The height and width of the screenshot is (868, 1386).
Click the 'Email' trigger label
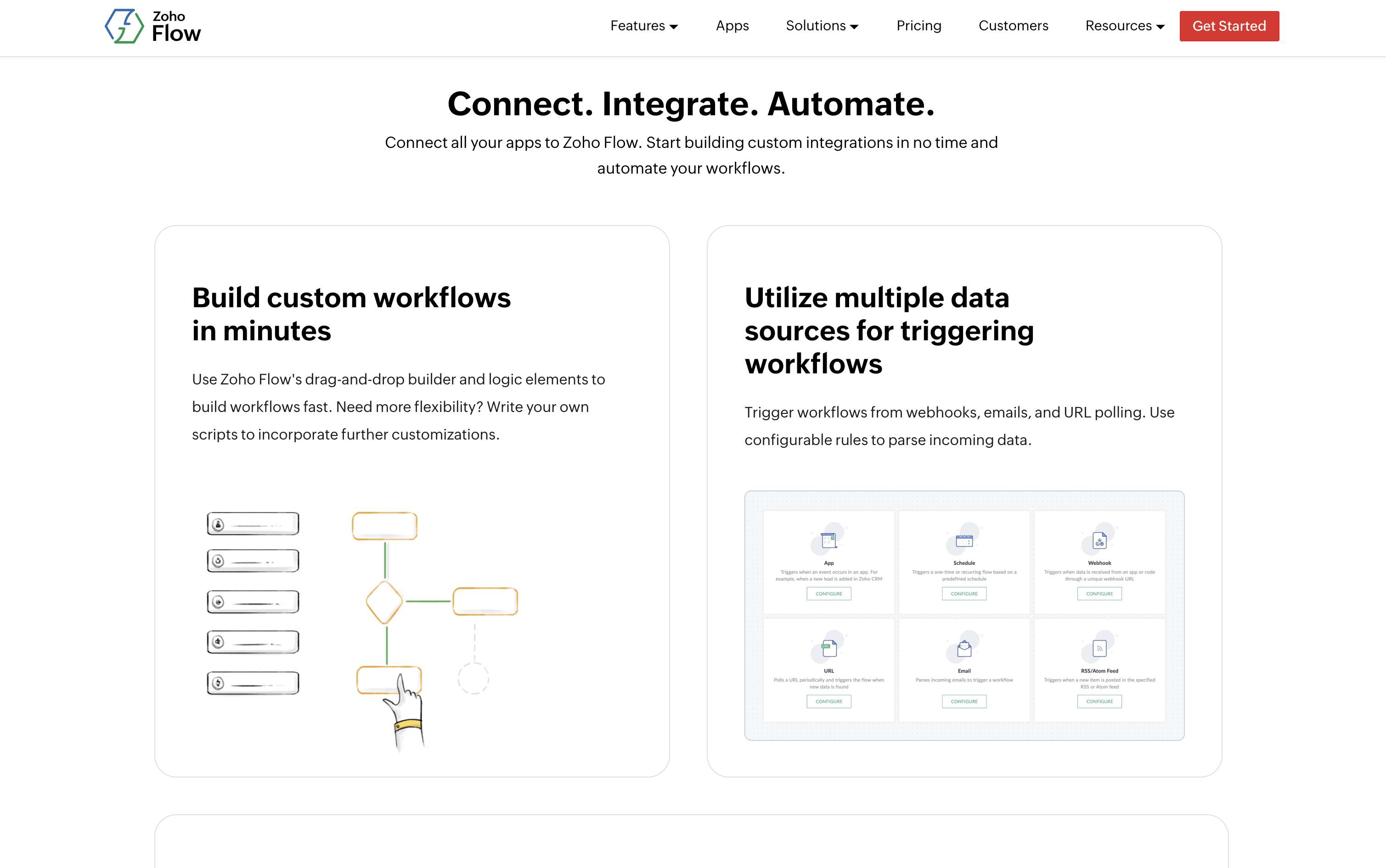tap(964, 671)
